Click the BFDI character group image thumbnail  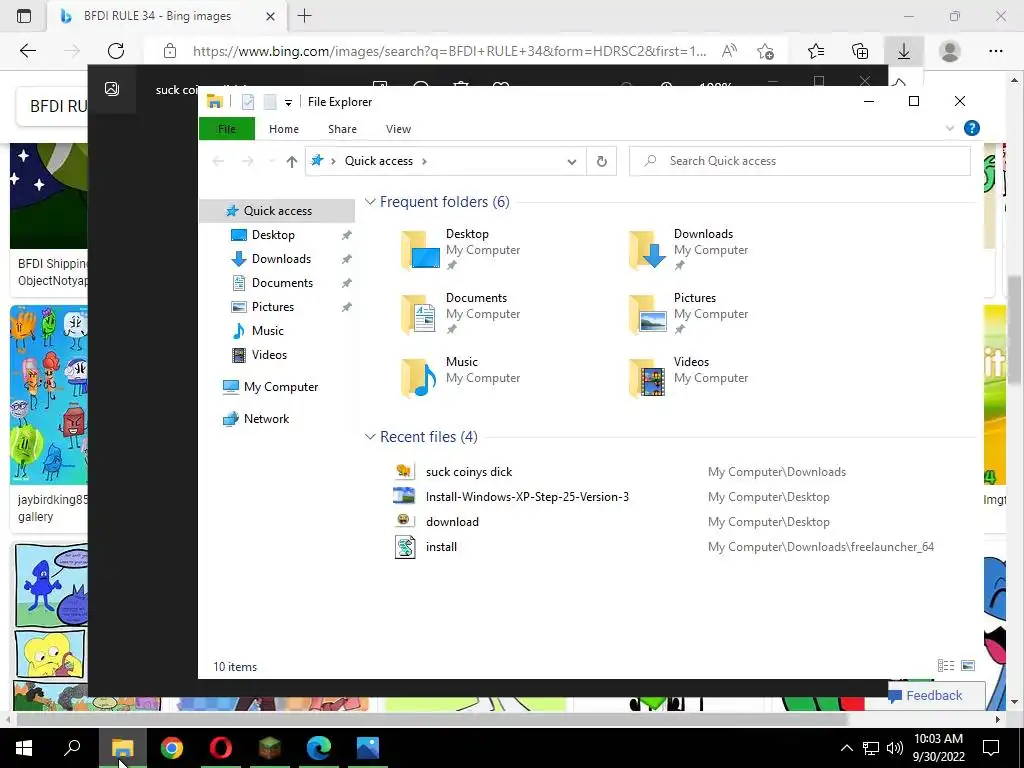(x=48, y=395)
